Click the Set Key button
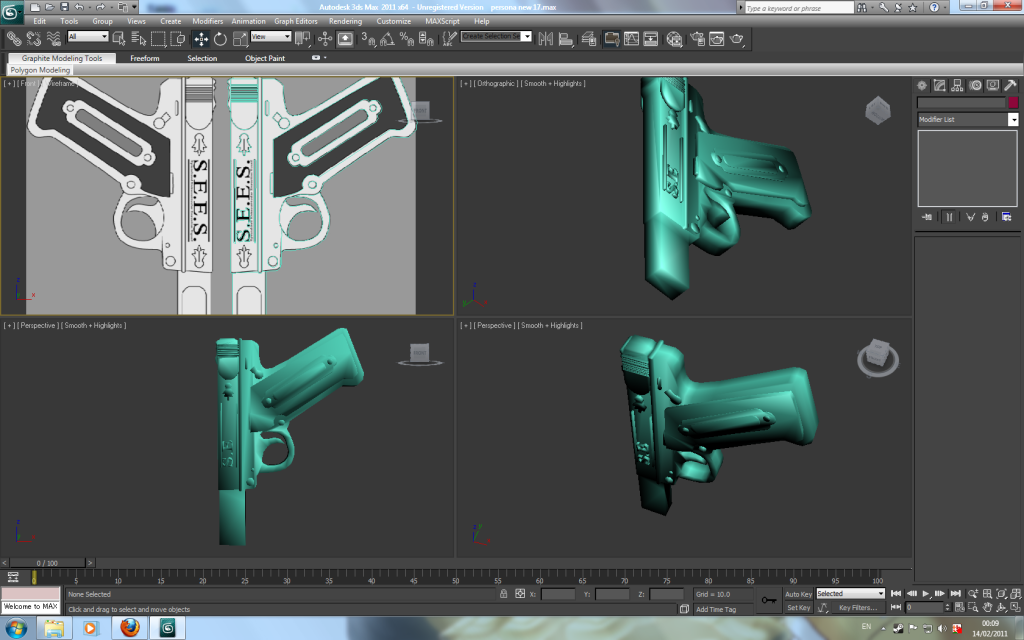The width and height of the screenshot is (1024, 640). pyautogui.click(x=798, y=608)
